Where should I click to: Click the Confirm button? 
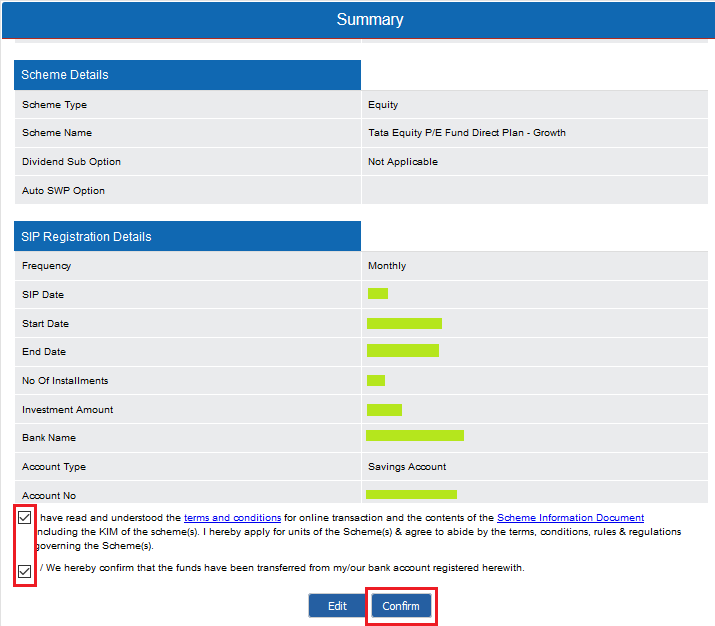(x=401, y=605)
